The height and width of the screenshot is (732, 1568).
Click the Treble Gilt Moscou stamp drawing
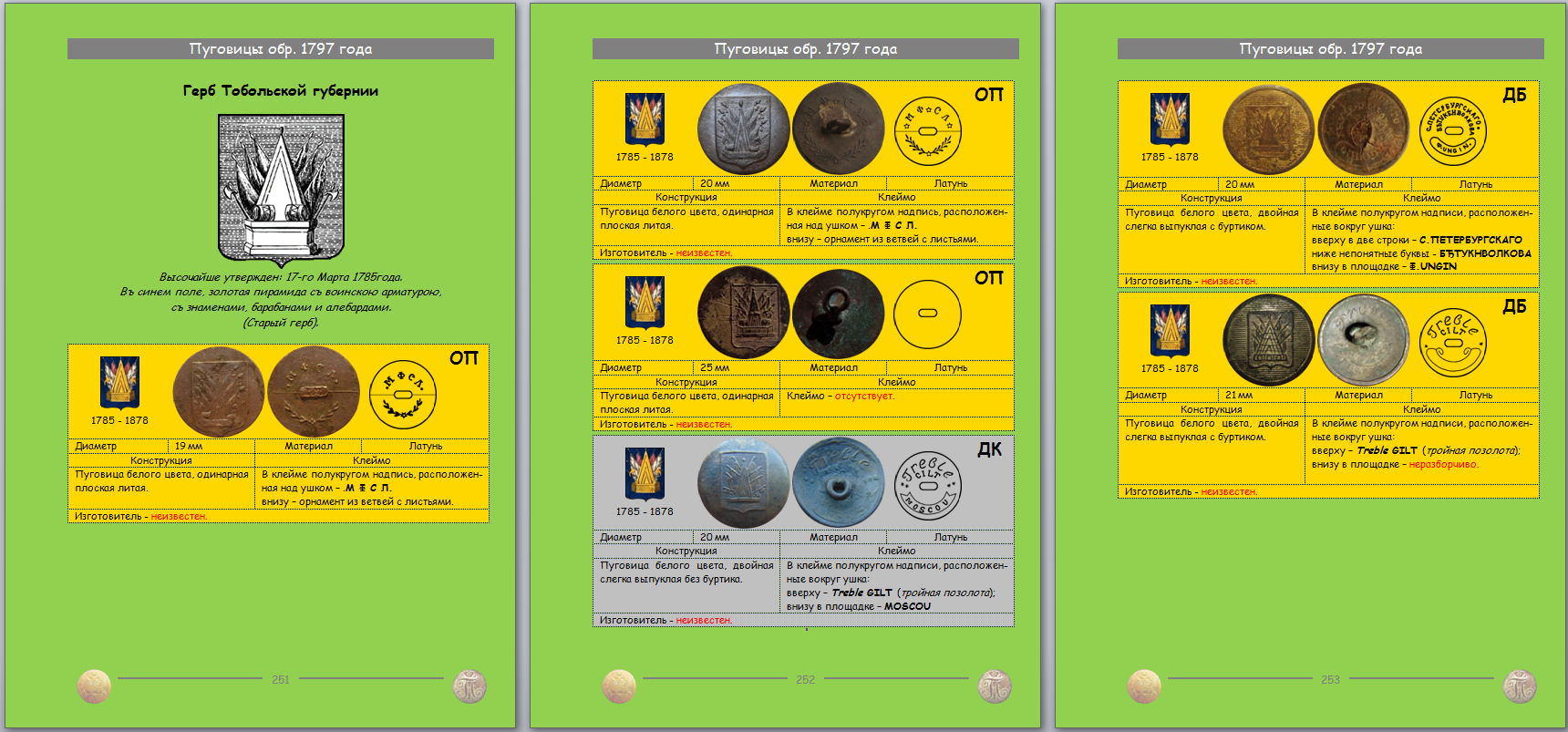click(927, 483)
